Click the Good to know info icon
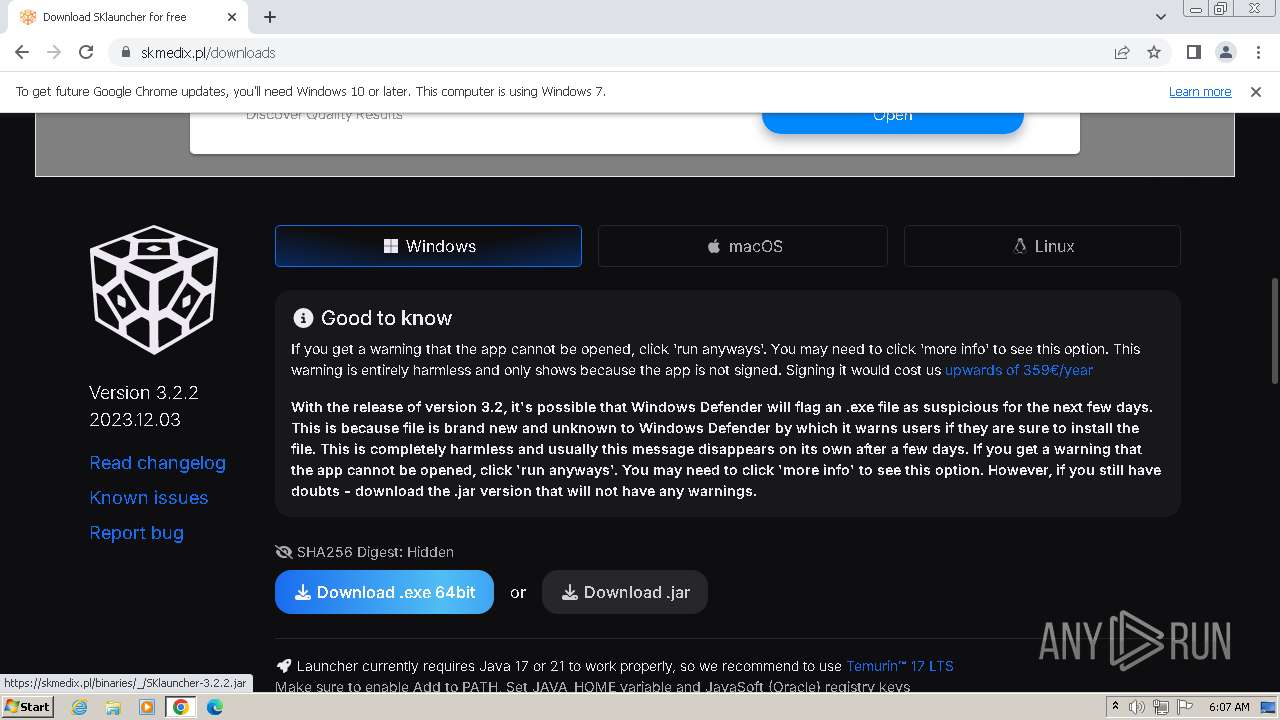This screenshot has height=720, width=1280. coord(303,318)
